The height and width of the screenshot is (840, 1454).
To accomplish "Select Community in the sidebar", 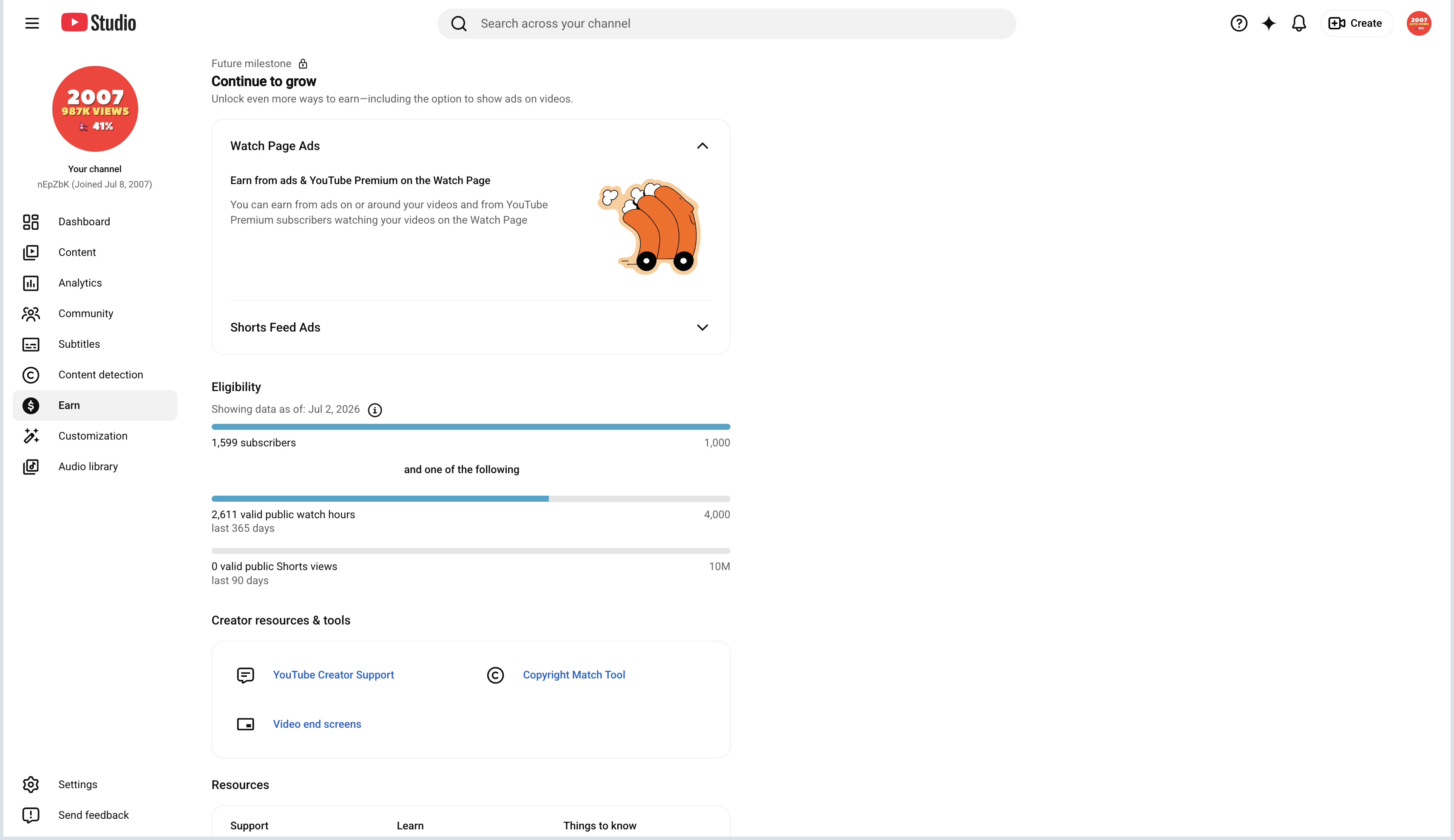I will tap(95, 313).
